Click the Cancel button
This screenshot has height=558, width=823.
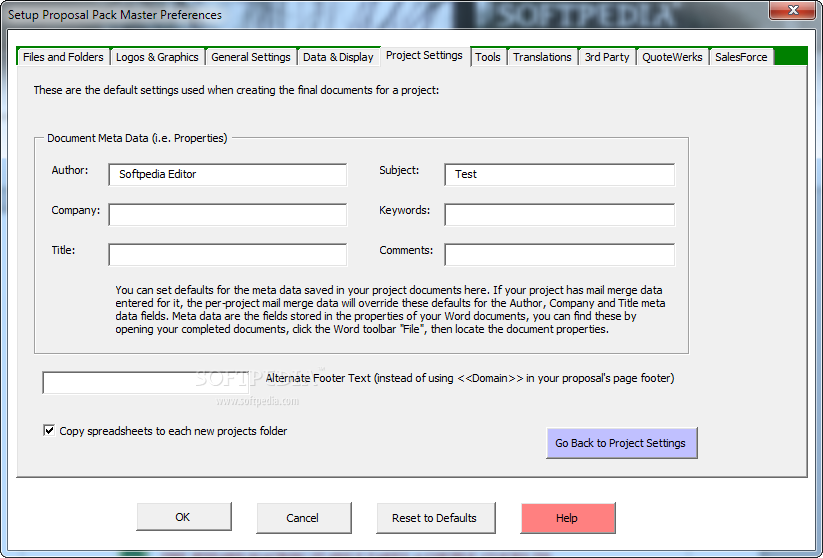tap(303, 518)
